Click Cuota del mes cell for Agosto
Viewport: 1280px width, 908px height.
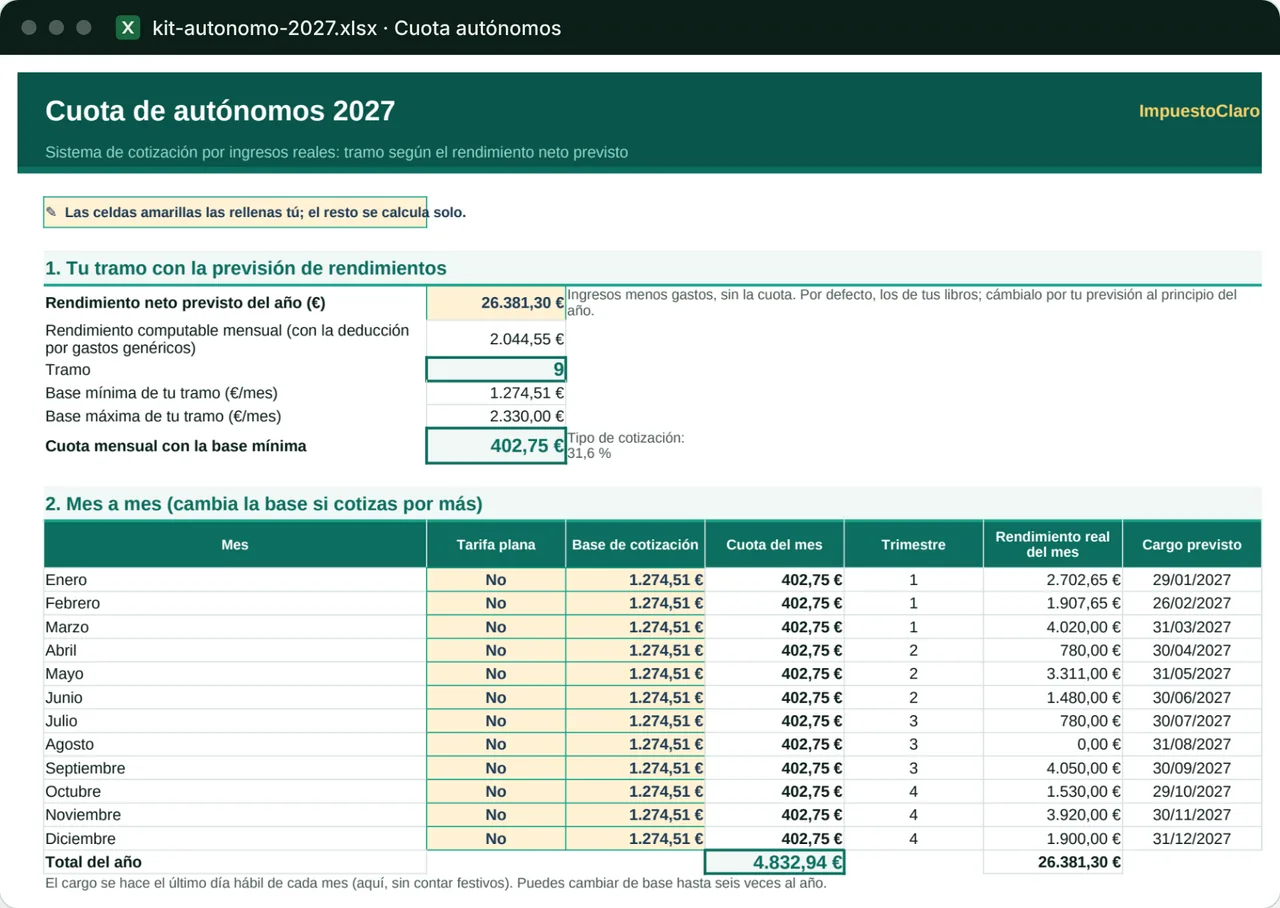[774, 745]
